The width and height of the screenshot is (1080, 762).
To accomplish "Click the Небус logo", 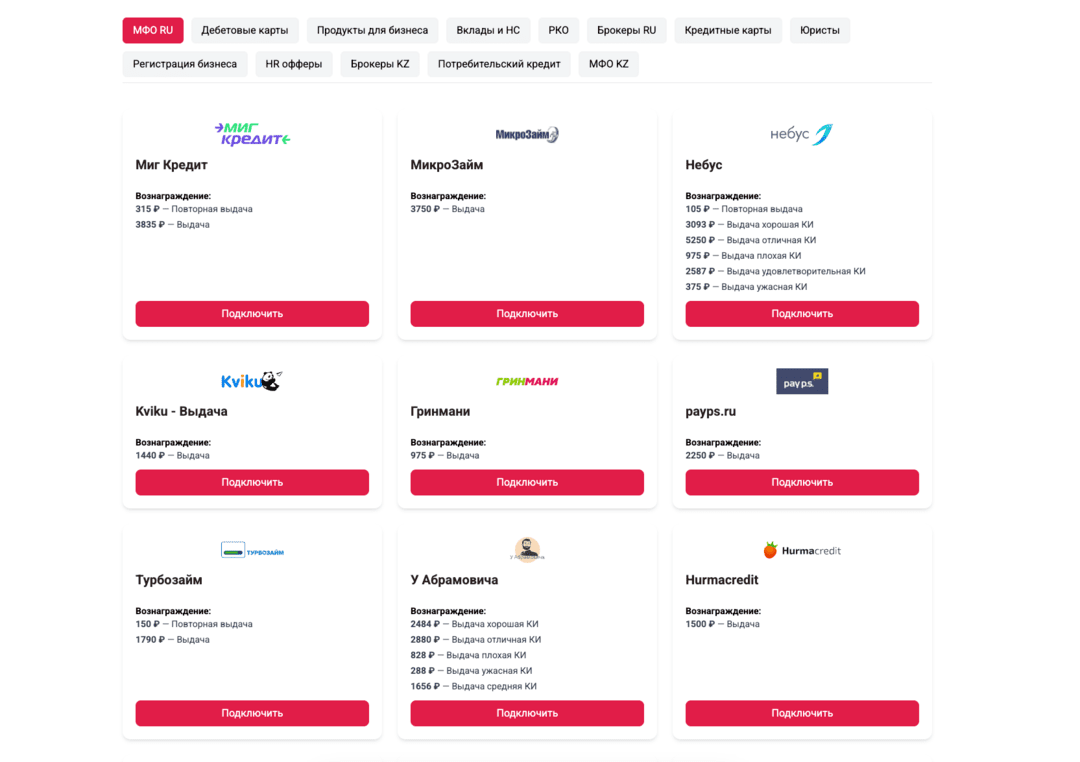I will tap(801, 134).
